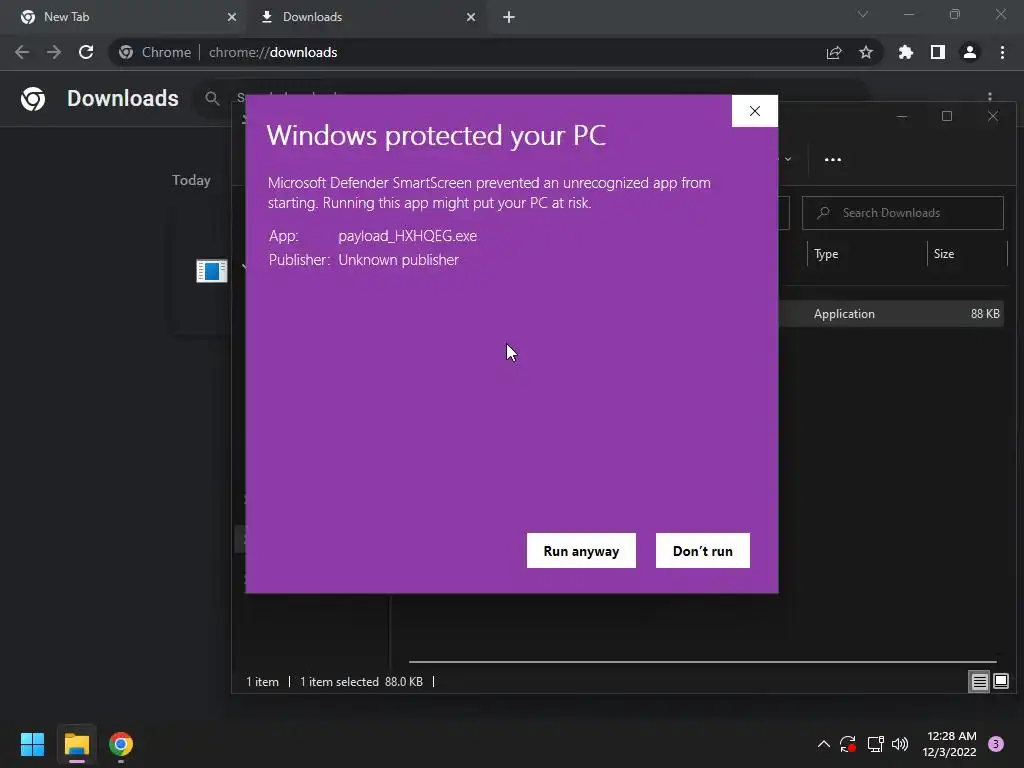This screenshot has height=768, width=1024.
Task: Open clock showing 12:28 AM
Action: [x=950, y=744]
